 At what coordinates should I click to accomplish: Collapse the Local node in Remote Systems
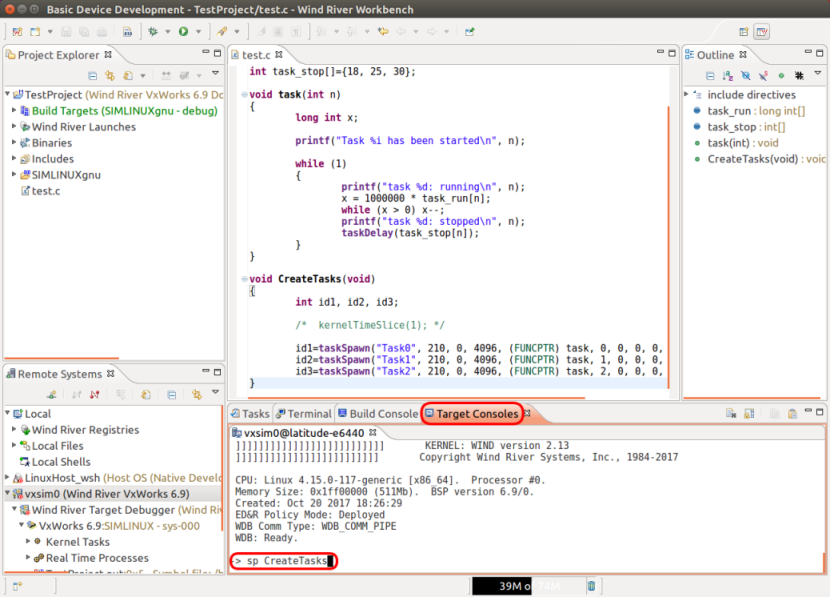click(7, 413)
